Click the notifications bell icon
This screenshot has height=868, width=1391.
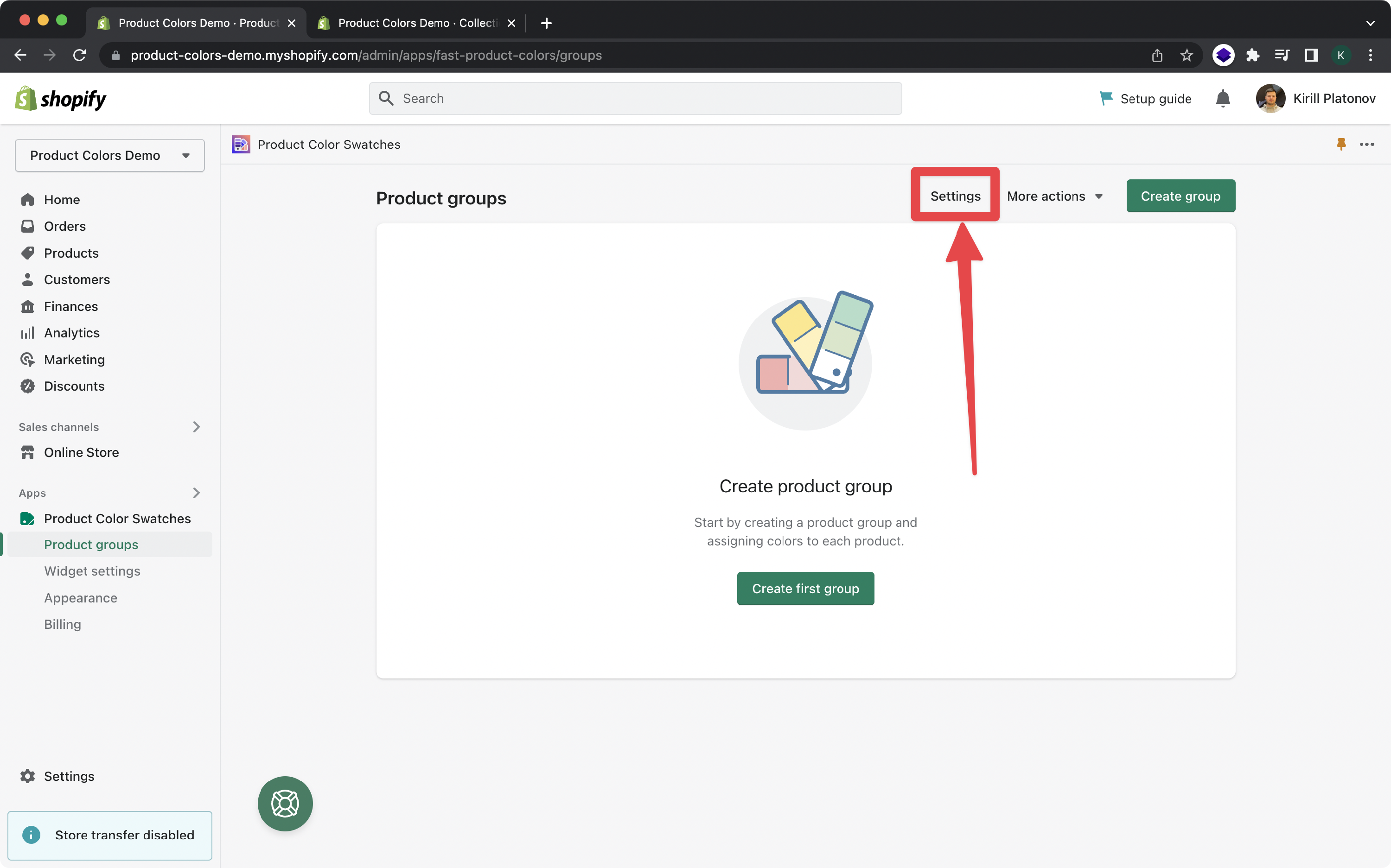(x=1223, y=98)
